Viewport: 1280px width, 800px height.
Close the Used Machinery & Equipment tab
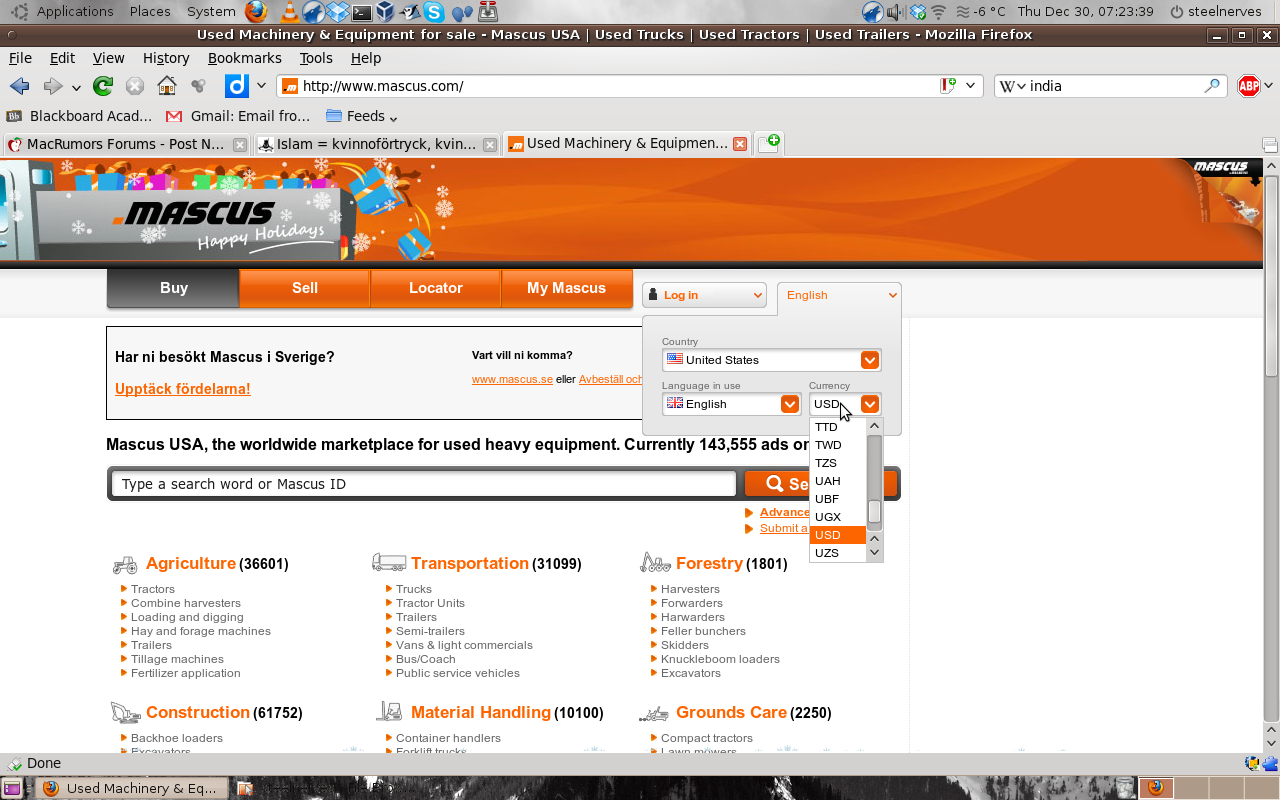[x=740, y=144]
